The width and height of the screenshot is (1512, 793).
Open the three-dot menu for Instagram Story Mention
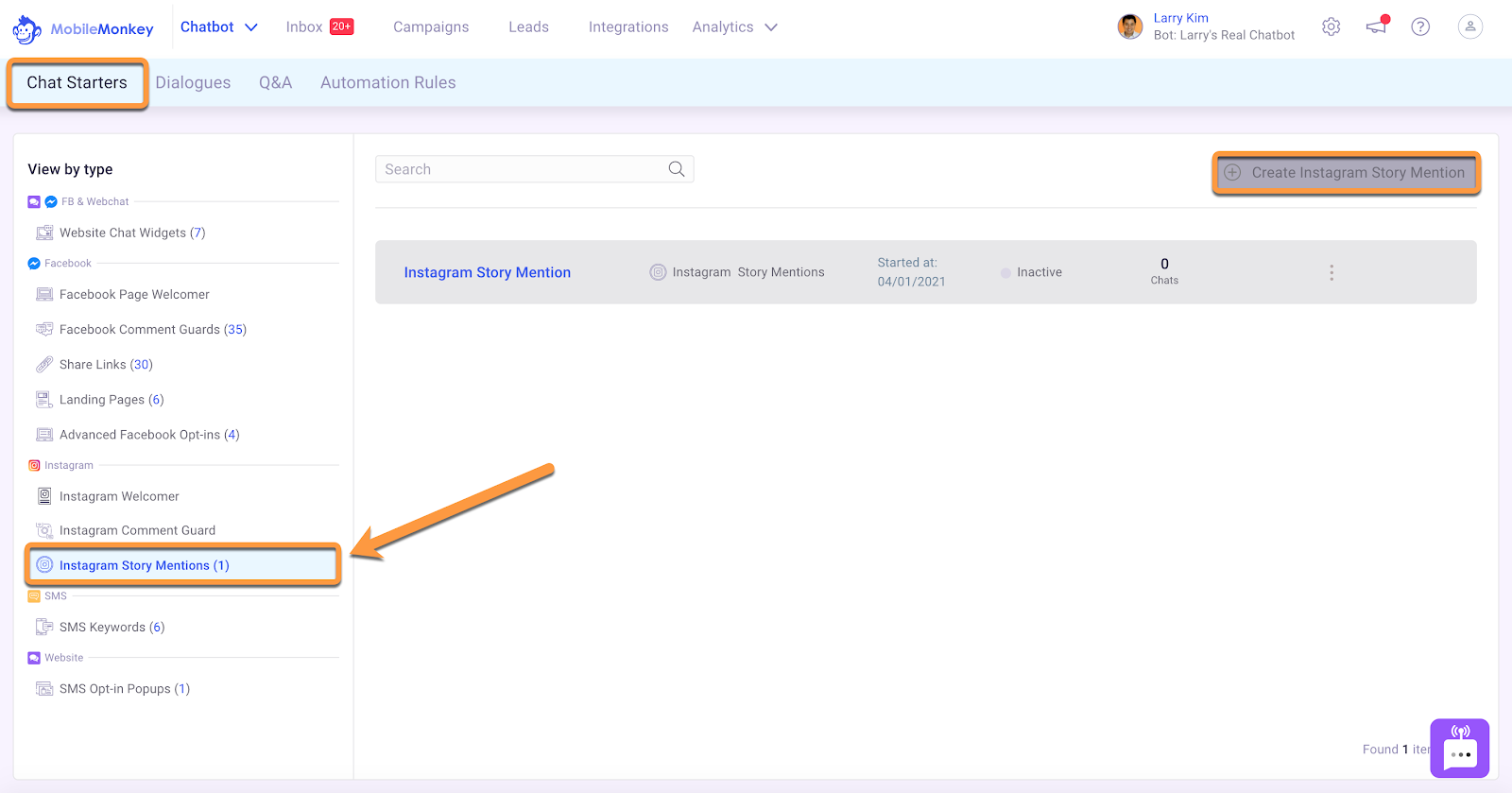(1332, 272)
